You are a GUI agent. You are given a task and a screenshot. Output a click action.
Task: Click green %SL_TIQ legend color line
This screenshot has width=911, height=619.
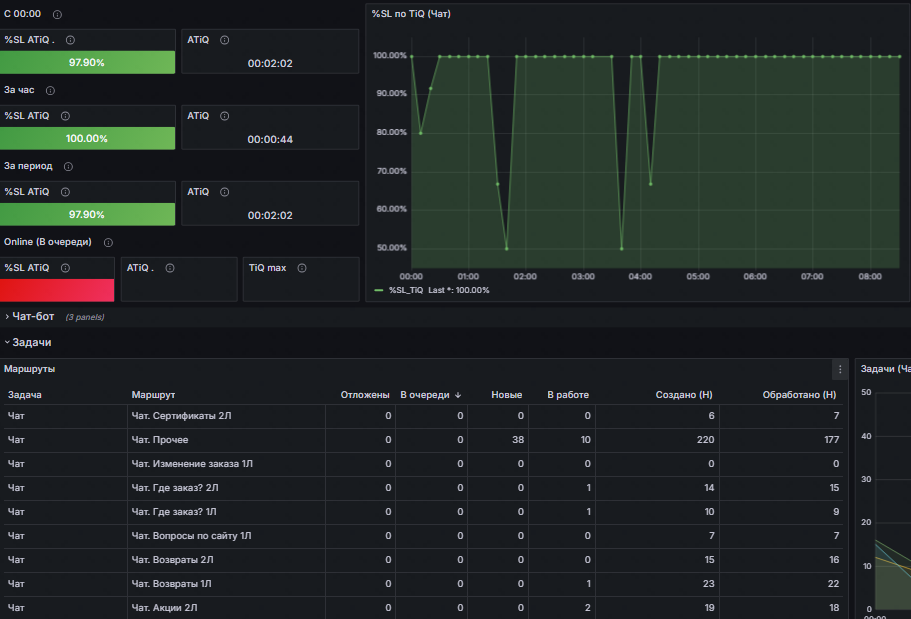coord(378,290)
